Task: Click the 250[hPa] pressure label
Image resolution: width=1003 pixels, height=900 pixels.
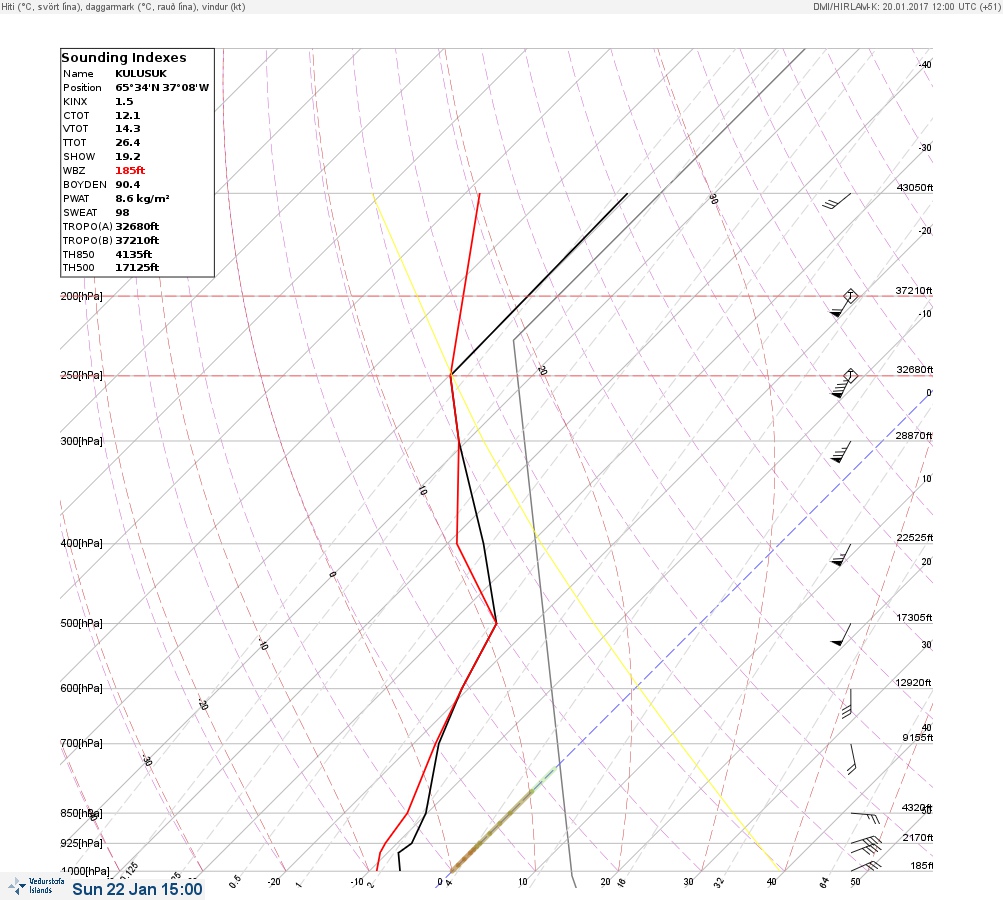Action: pos(81,375)
